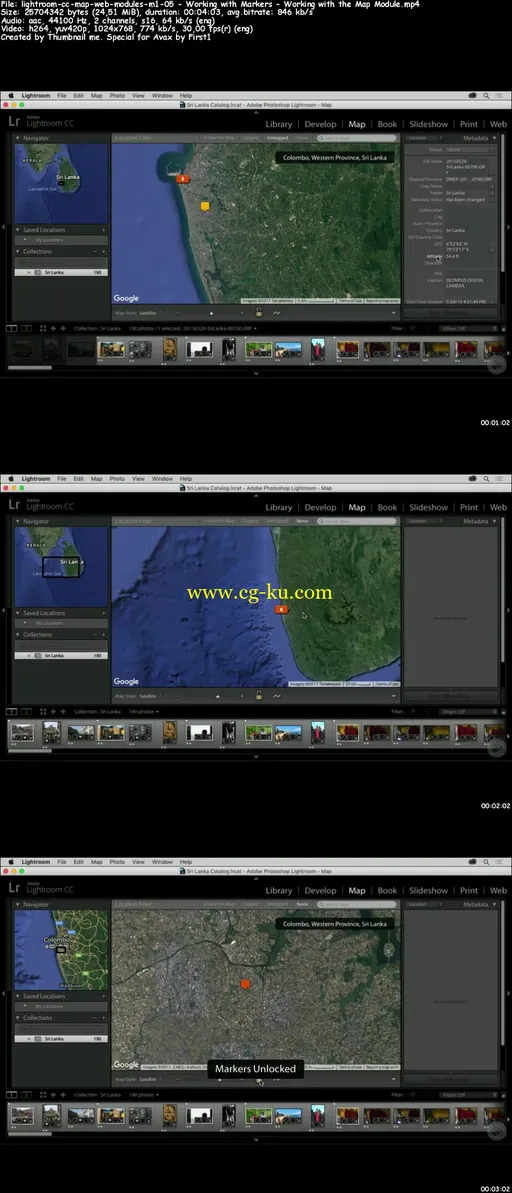Select None location filter in 00:02:02 frame
The width and height of the screenshot is (512, 1193).
[x=302, y=522]
